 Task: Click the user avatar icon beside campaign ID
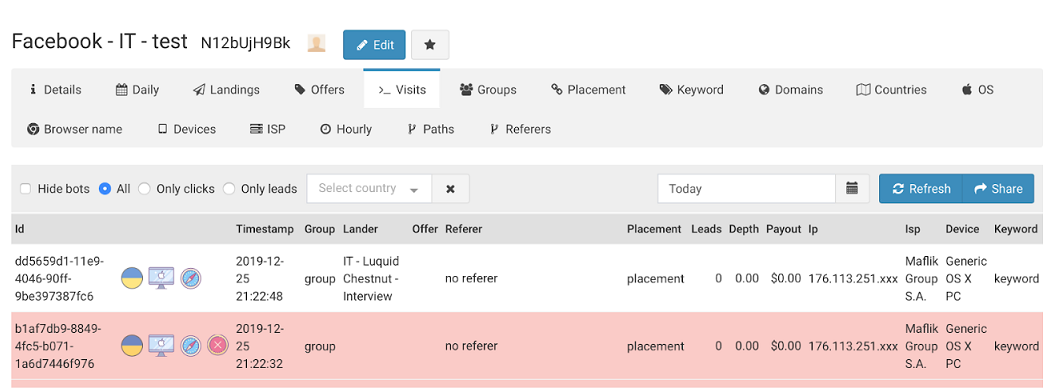(317, 44)
